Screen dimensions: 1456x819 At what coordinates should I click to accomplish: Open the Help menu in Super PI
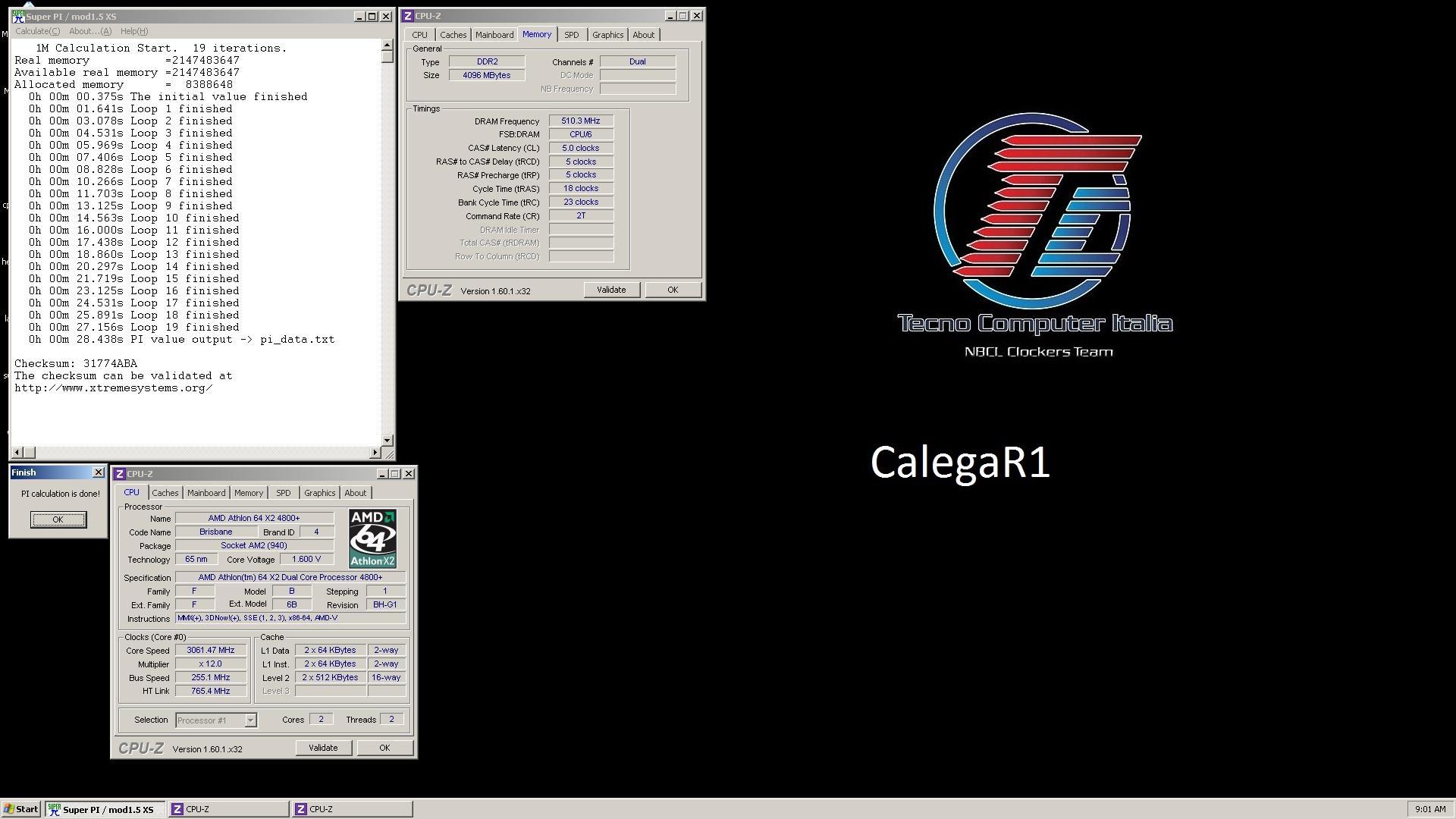click(x=134, y=31)
